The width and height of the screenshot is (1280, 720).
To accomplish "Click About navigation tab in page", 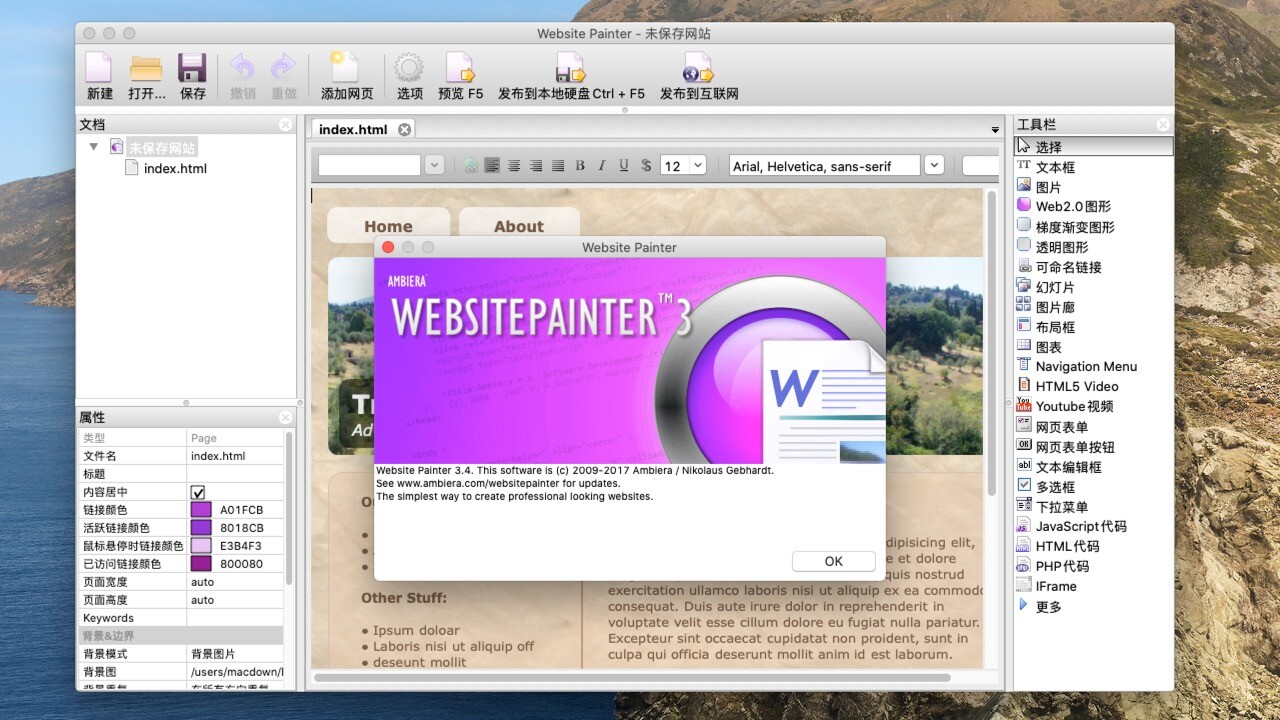I will pos(519,226).
